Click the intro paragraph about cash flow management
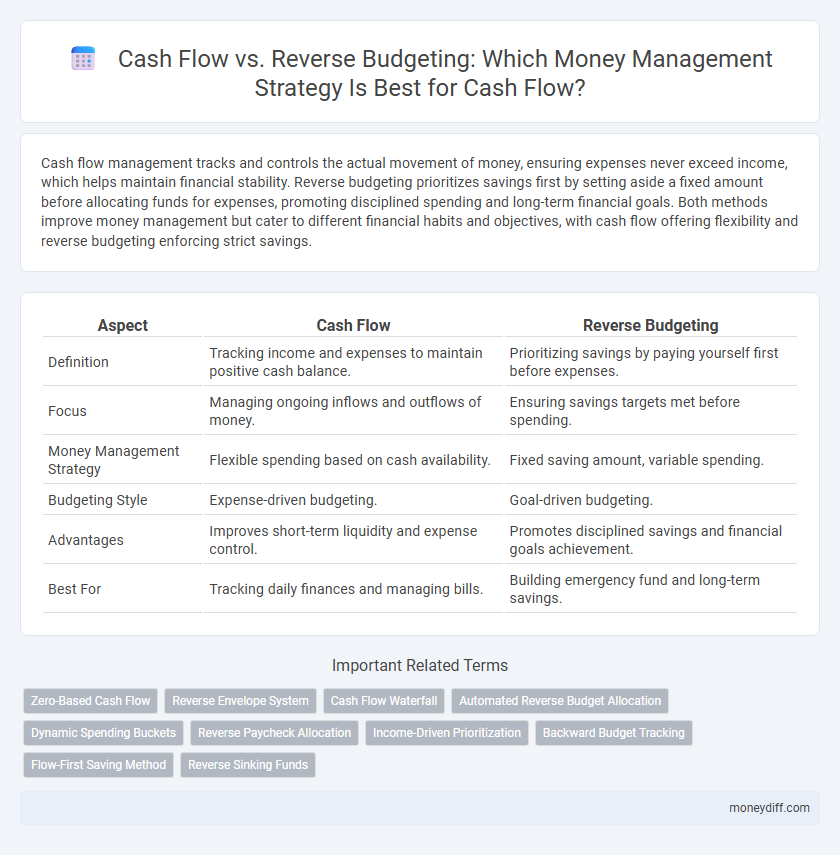The height and width of the screenshot is (855, 840). (x=419, y=202)
